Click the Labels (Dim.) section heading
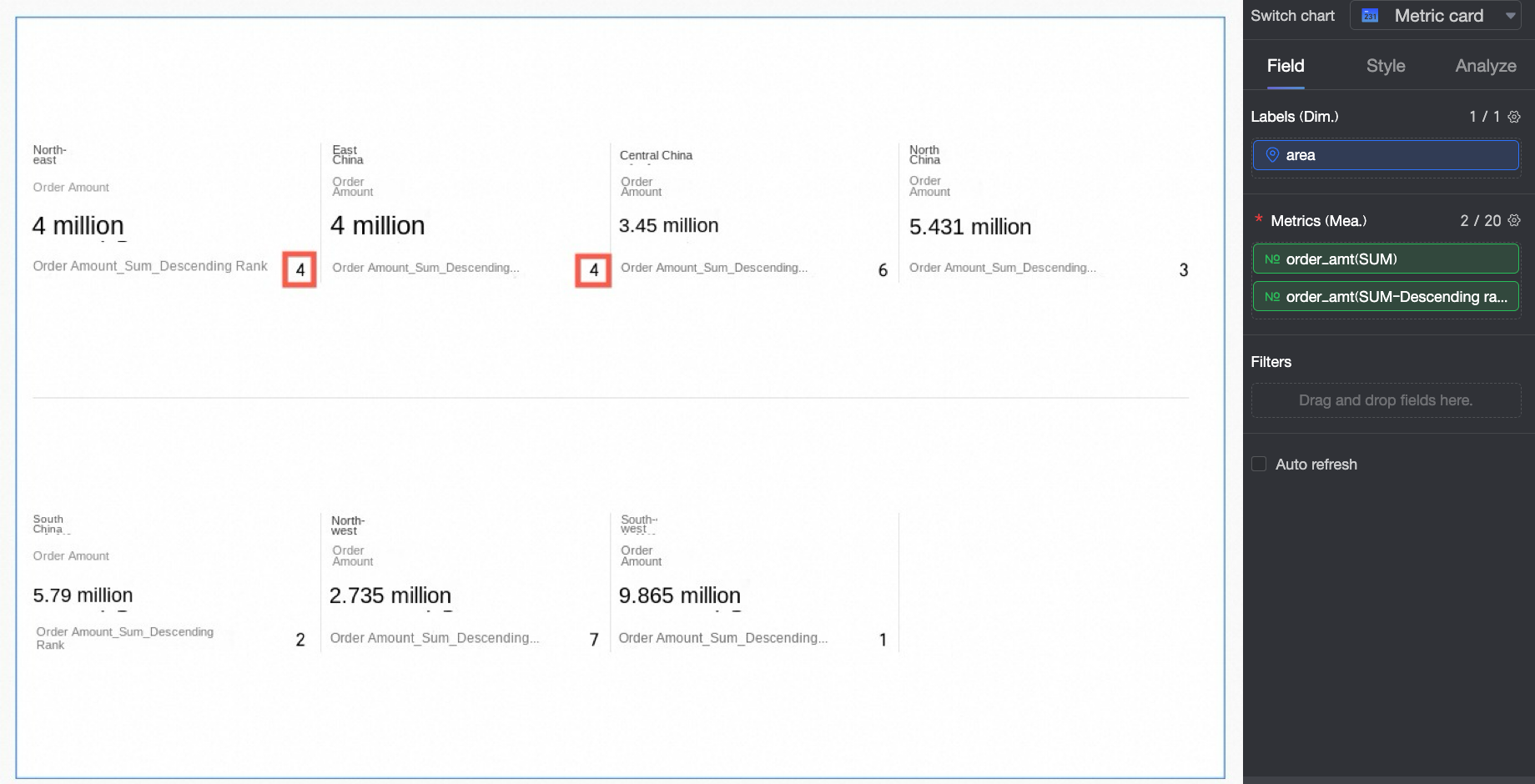 tap(1295, 117)
